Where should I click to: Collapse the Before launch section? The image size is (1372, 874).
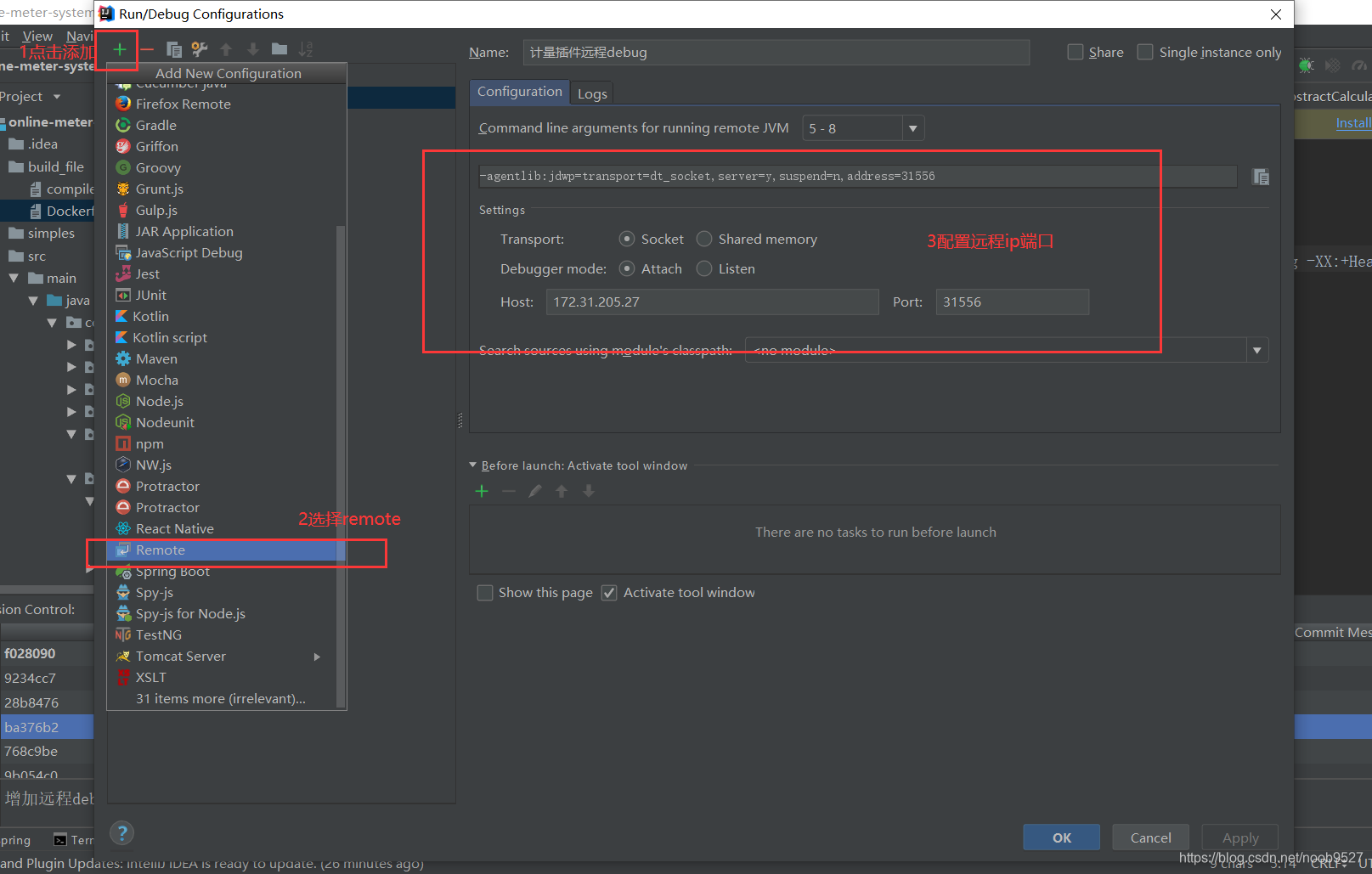(473, 465)
